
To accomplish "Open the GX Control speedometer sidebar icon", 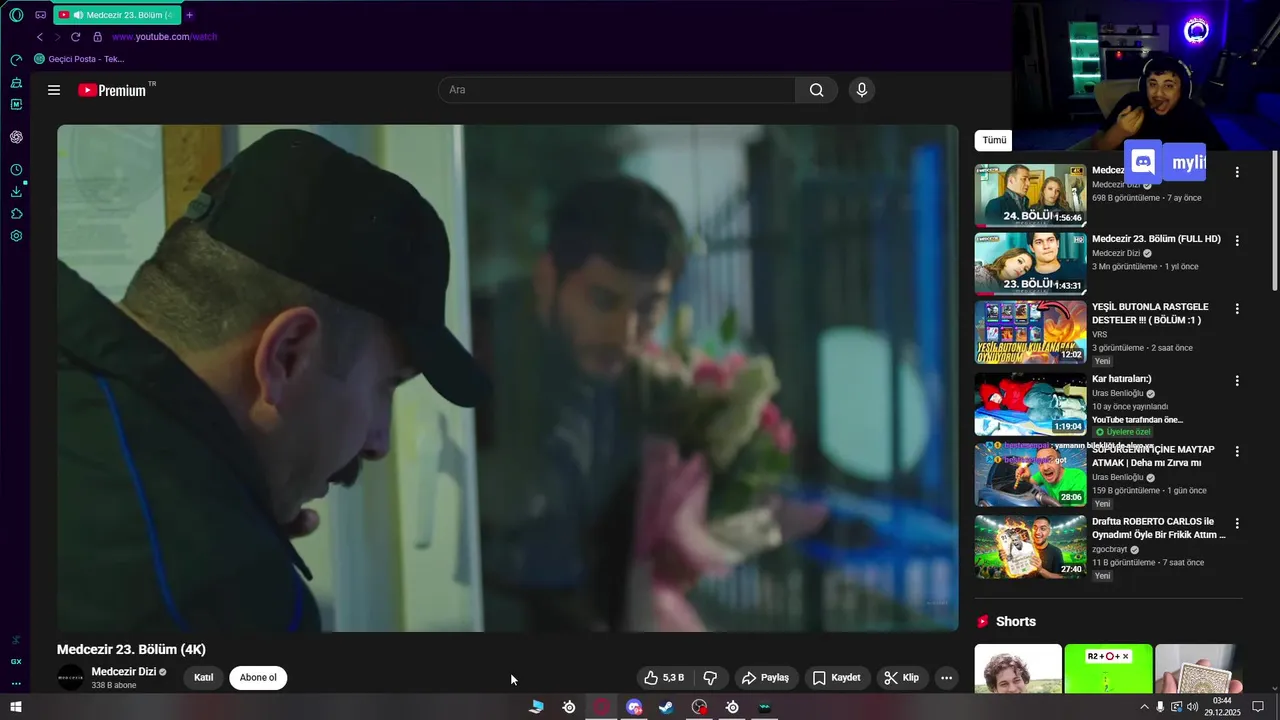I will click(16, 60).
